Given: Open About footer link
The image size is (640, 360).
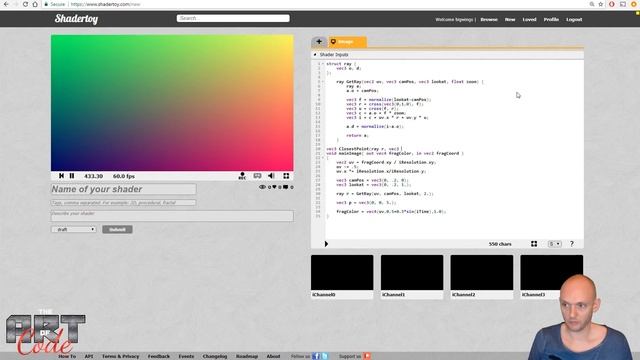Looking at the screenshot, I should tap(273, 356).
